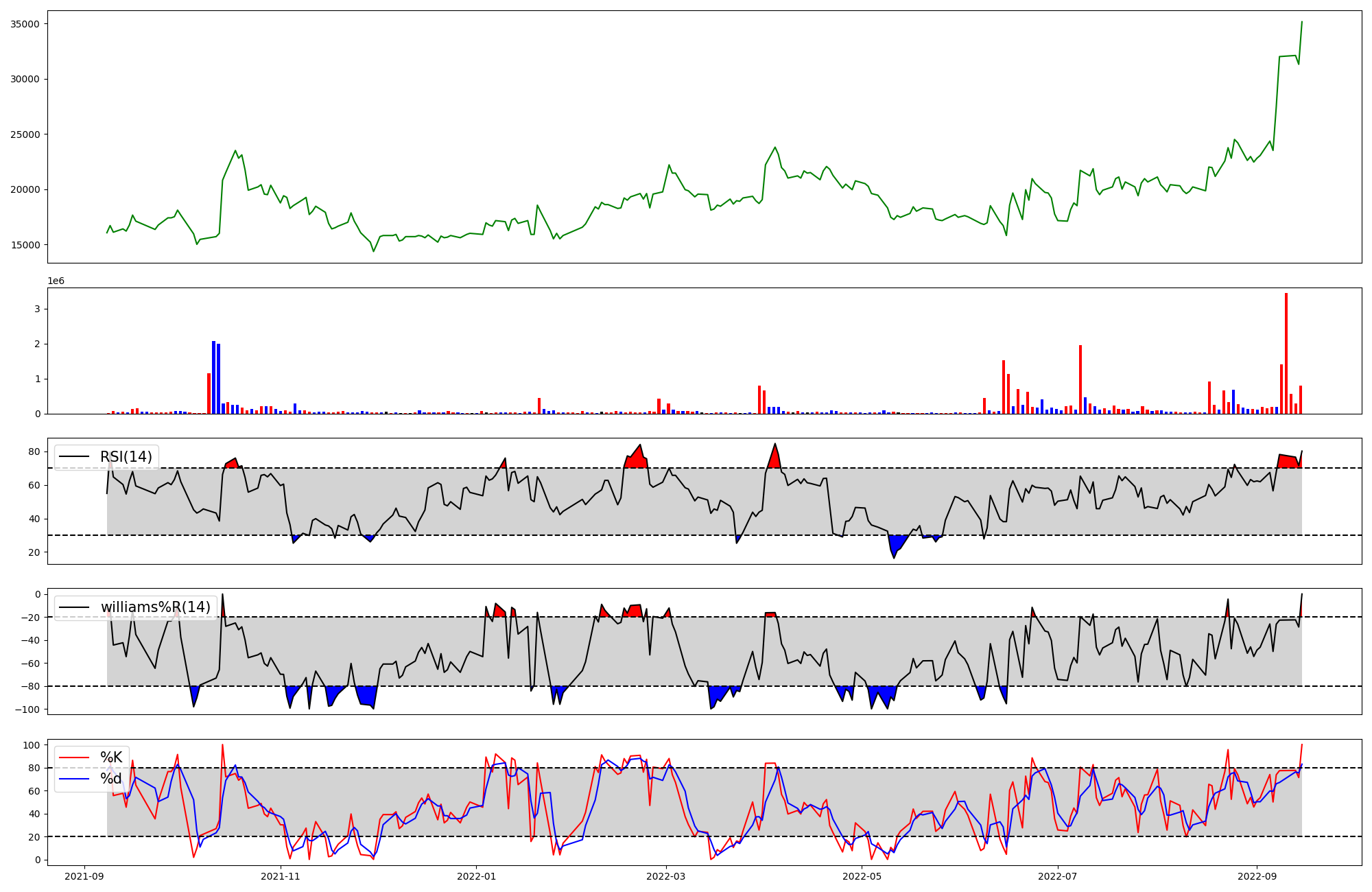Viewport: 1372px width, 892px height.
Task: Click the final price peak of green line
Action: (1301, 22)
